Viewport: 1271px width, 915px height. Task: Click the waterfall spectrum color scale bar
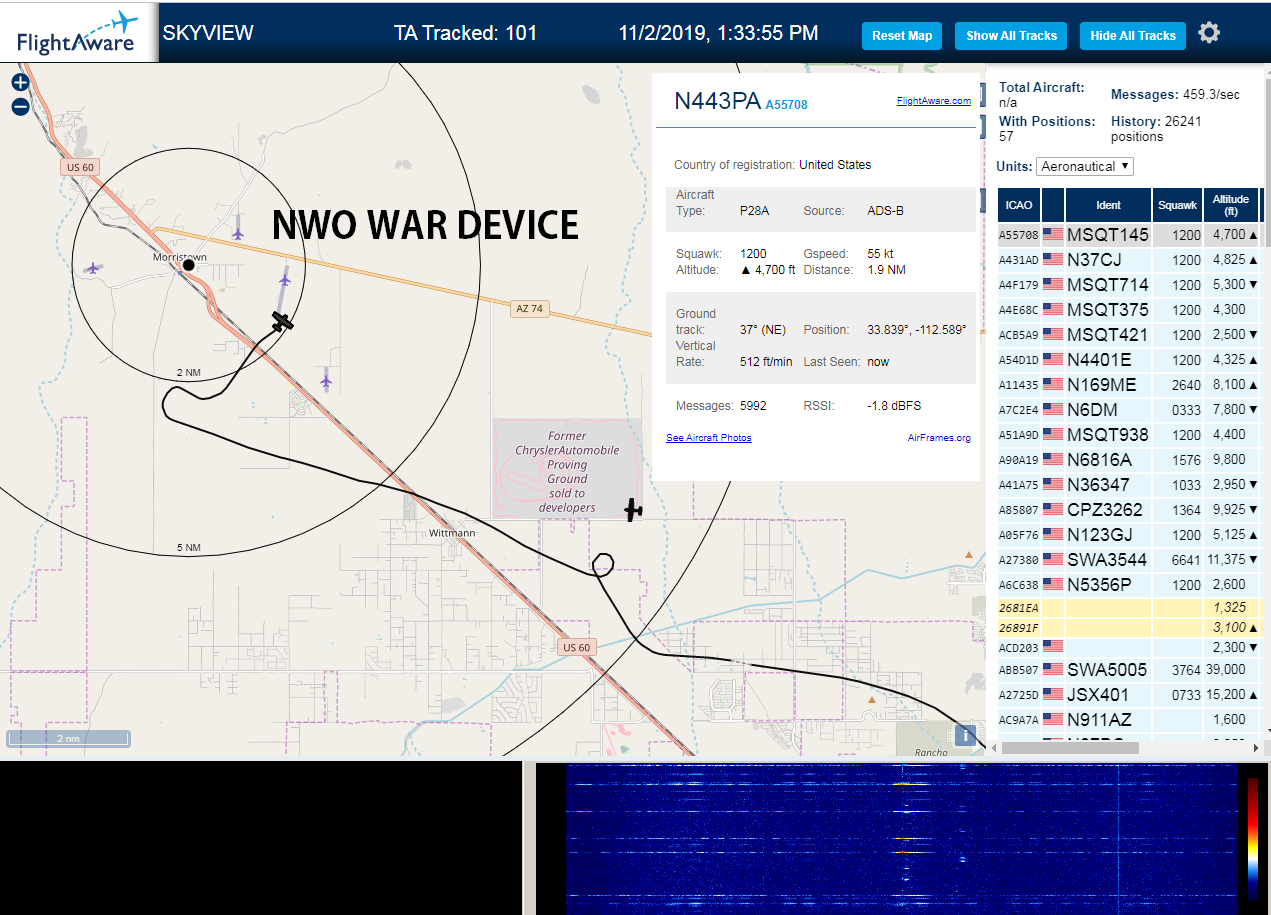coord(1253,838)
